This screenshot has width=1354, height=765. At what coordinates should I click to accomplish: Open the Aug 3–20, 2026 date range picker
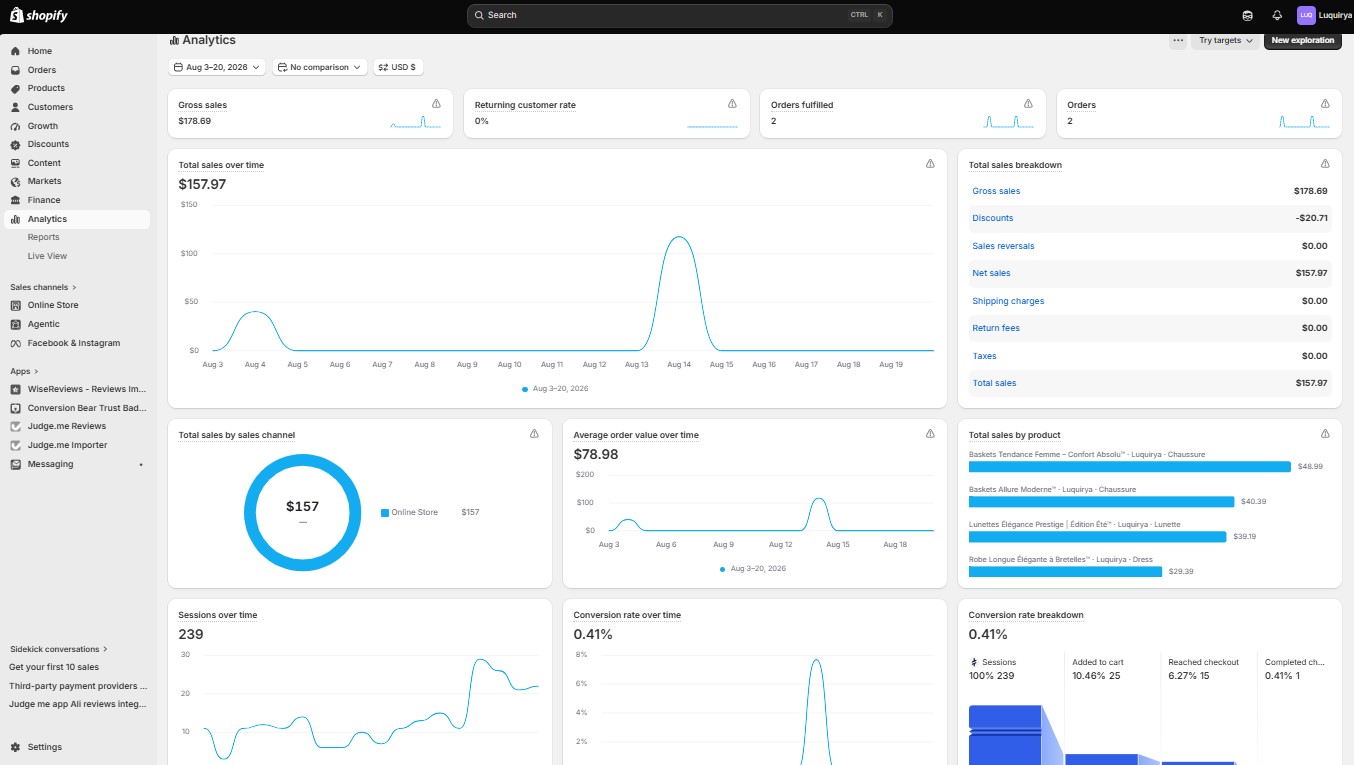pos(217,67)
